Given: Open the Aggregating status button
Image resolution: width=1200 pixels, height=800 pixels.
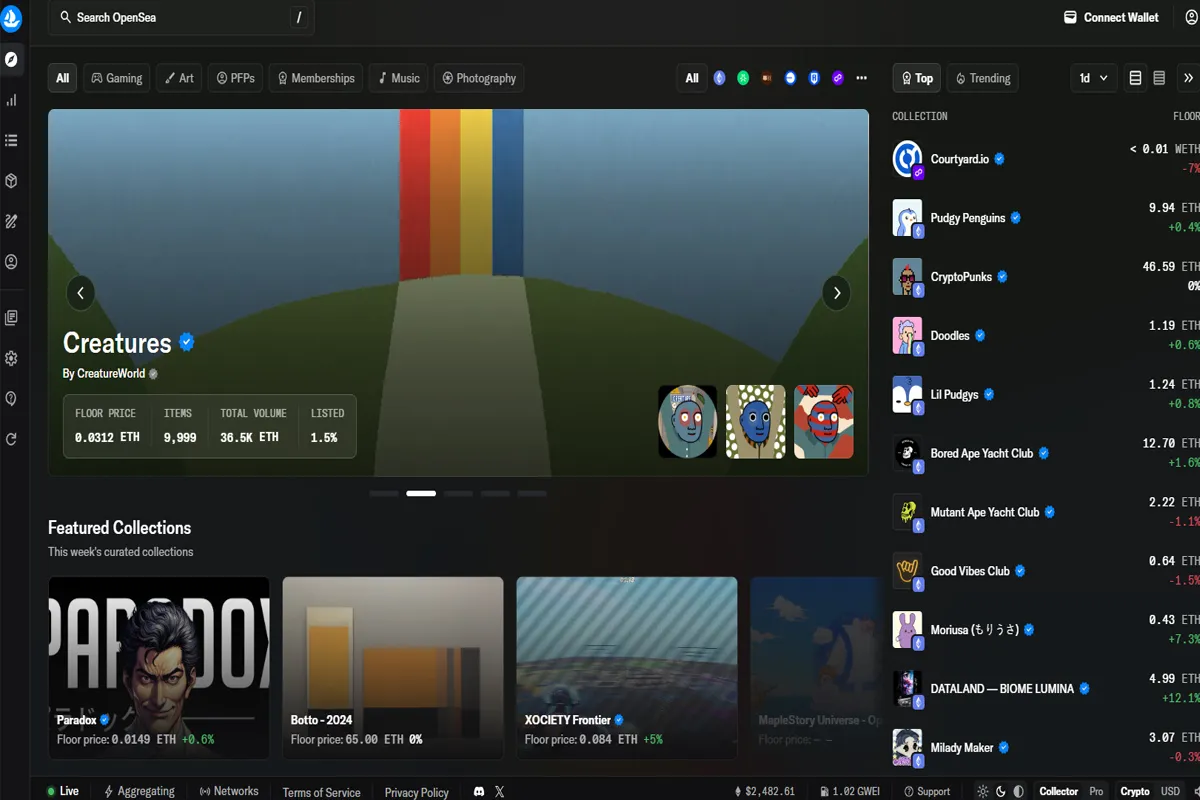Looking at the screenshot, I should [139, 791].
